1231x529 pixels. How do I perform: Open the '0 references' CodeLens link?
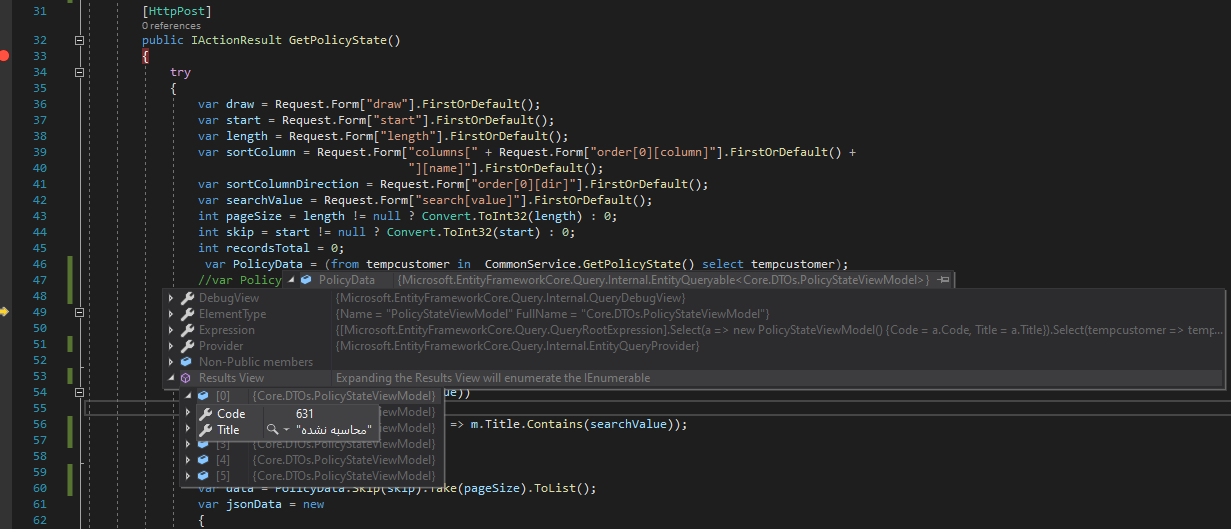[170, 25]
